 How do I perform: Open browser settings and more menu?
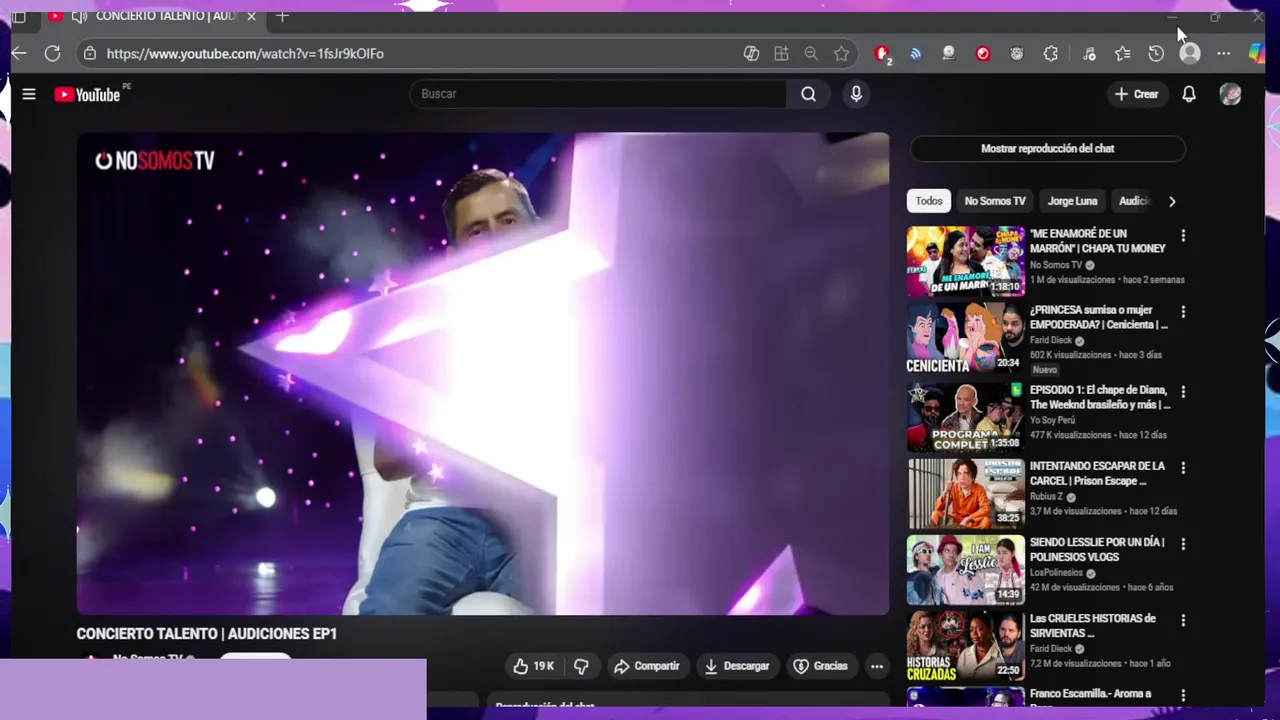[x=1223, y=54]
